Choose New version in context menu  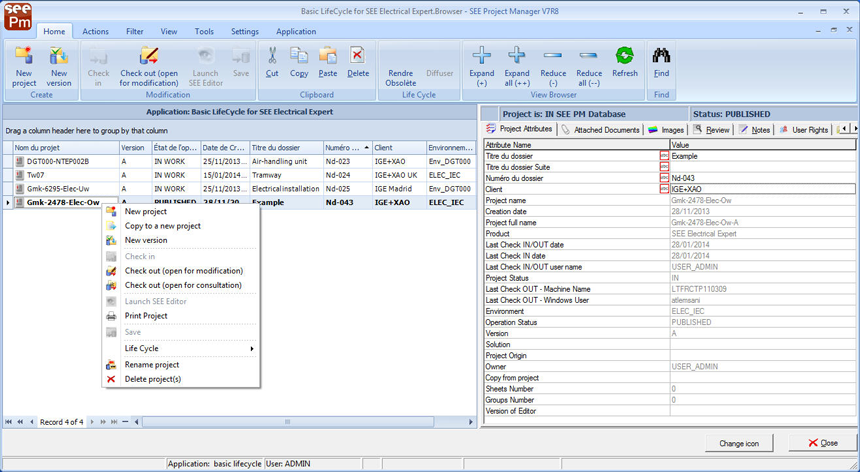(146, 240)
